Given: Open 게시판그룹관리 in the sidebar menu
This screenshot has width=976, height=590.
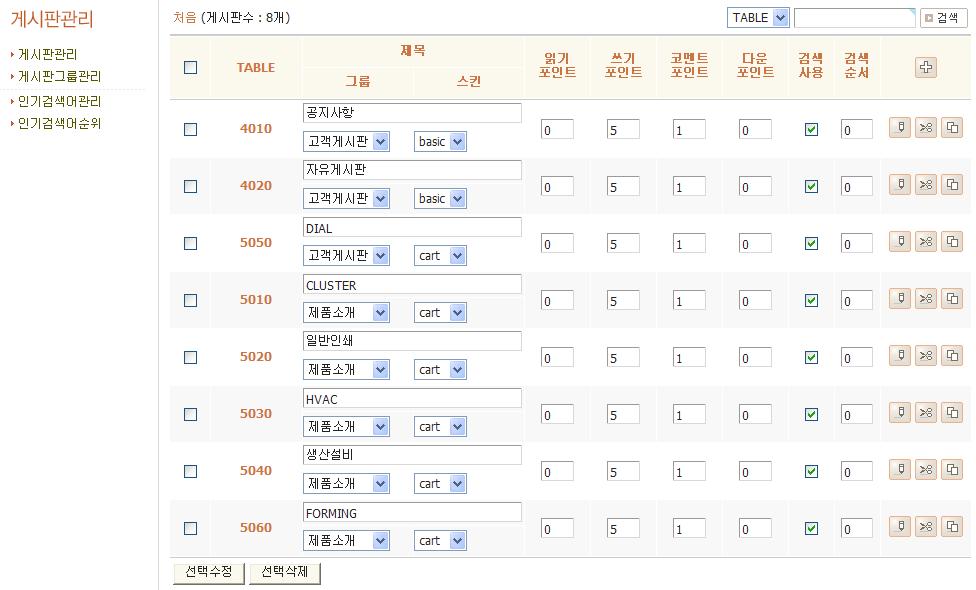Looking at the screenshot, I should point(59,76).
